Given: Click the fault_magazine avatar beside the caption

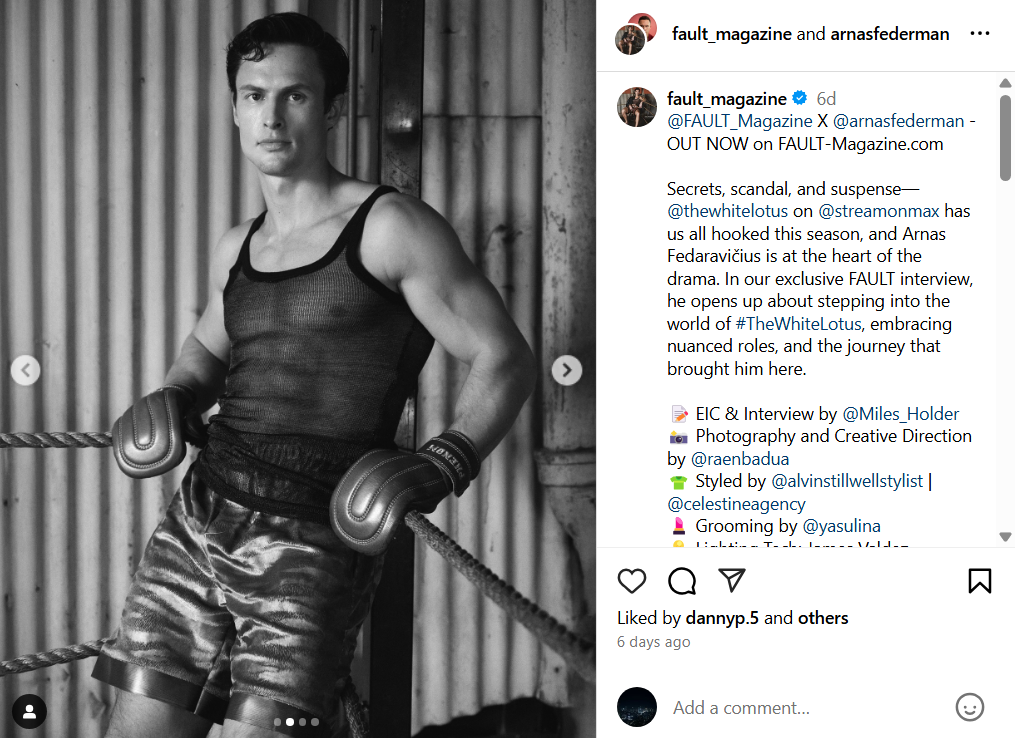Looking at the screenshot, I should (x=636, y=107).
